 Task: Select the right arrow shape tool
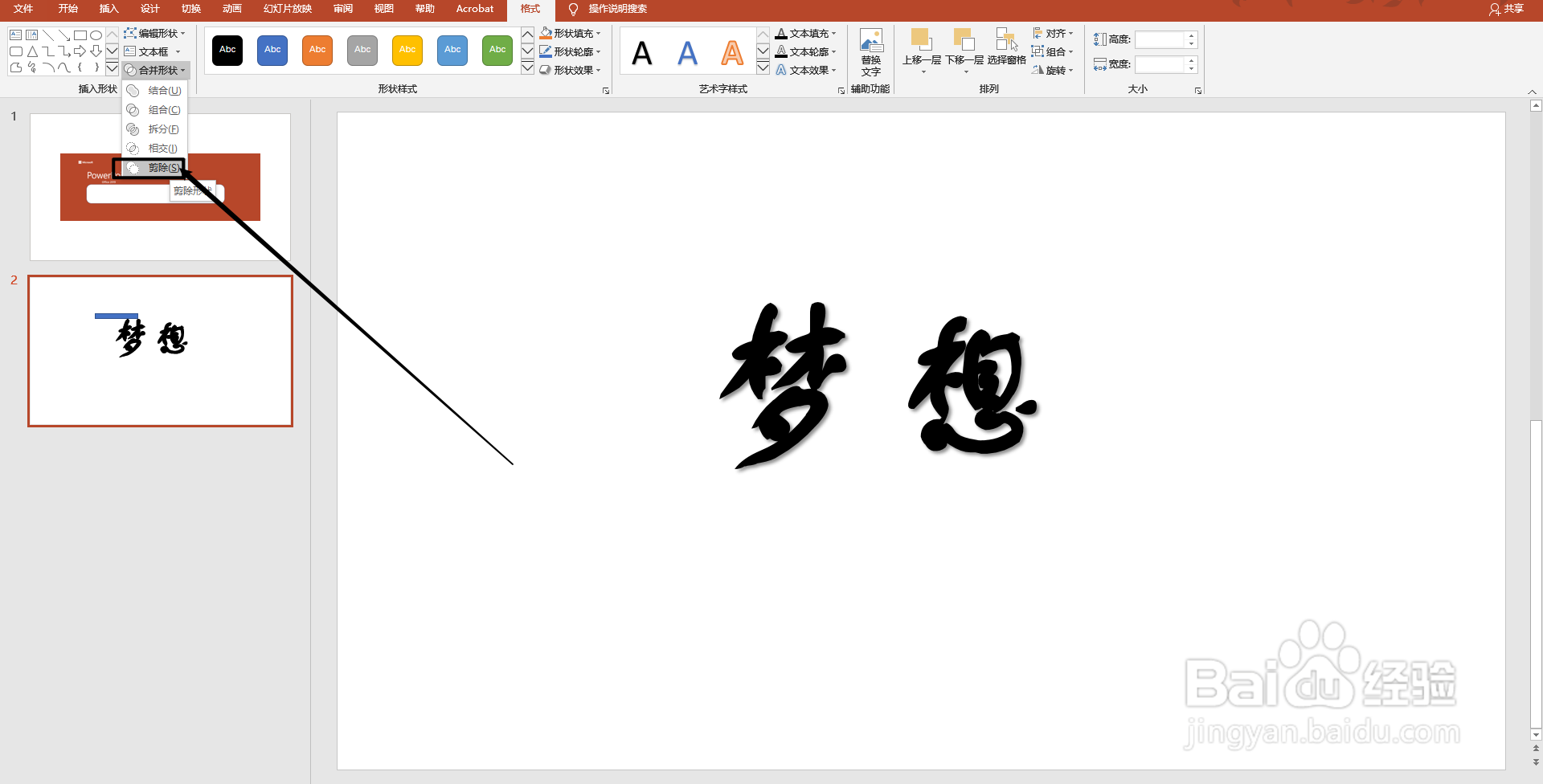(80, 51)
